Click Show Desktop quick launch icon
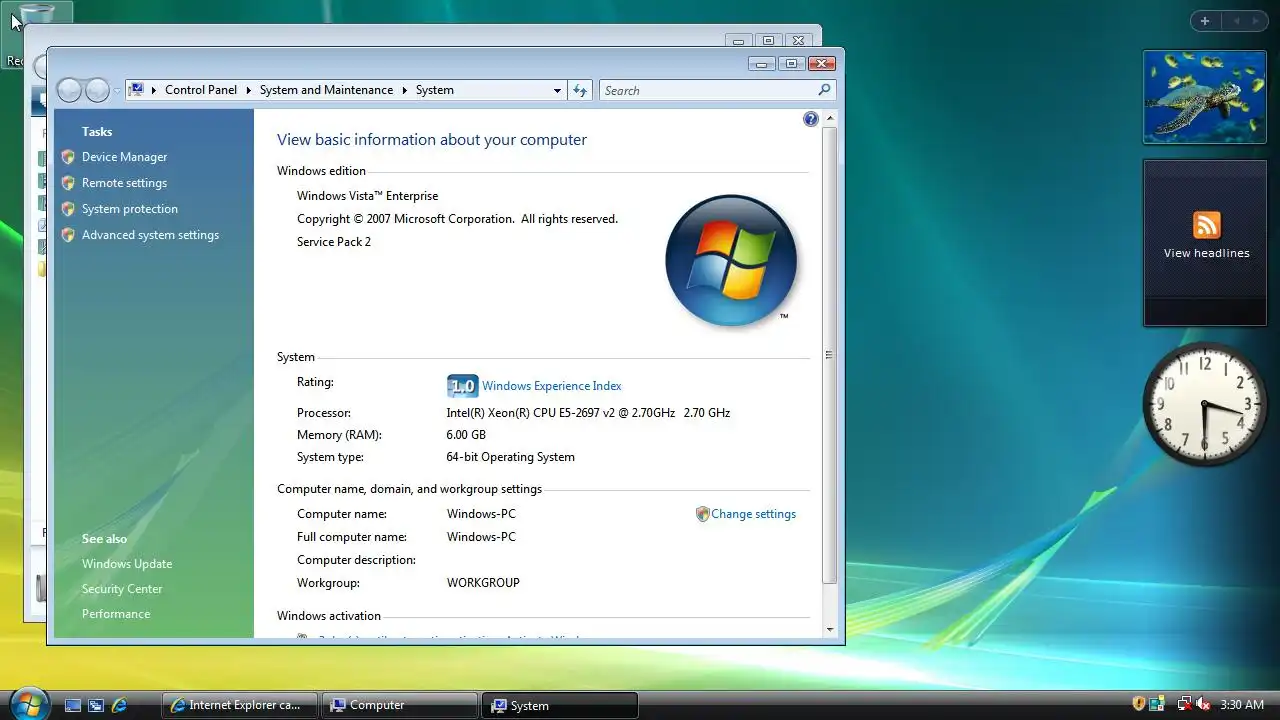 [x=73, y=705]
